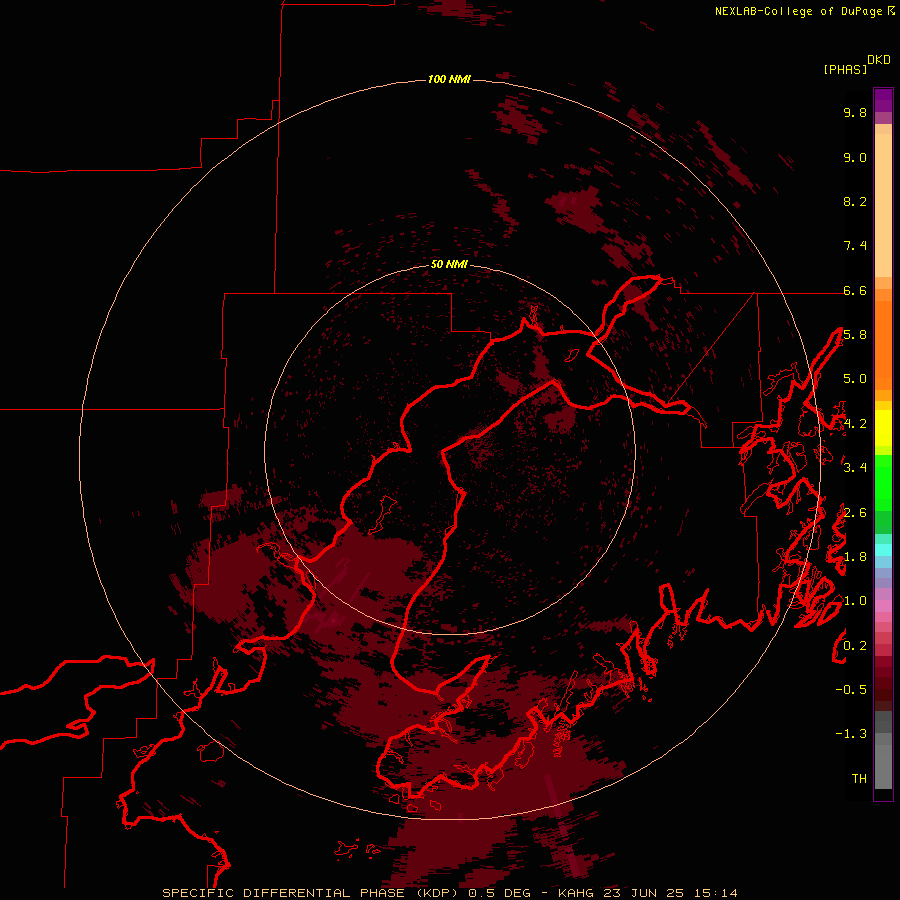Click the 1.0 value on the color scale

click(x=855, y=601)
